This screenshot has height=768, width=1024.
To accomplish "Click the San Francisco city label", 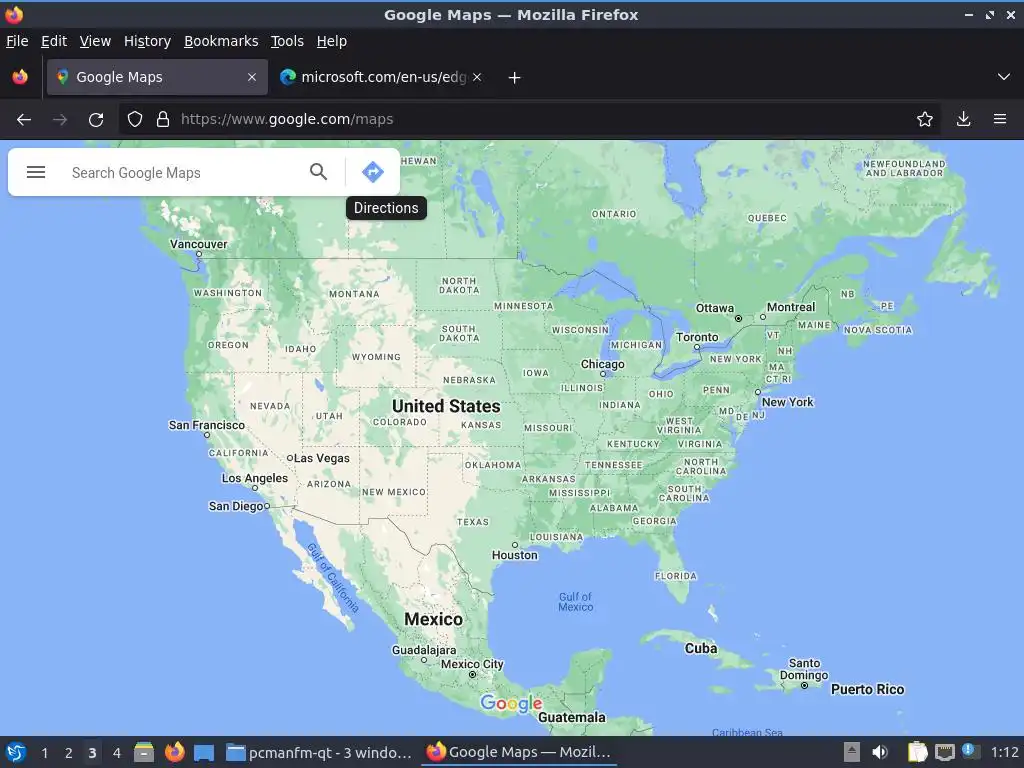I will pos(206,425).
